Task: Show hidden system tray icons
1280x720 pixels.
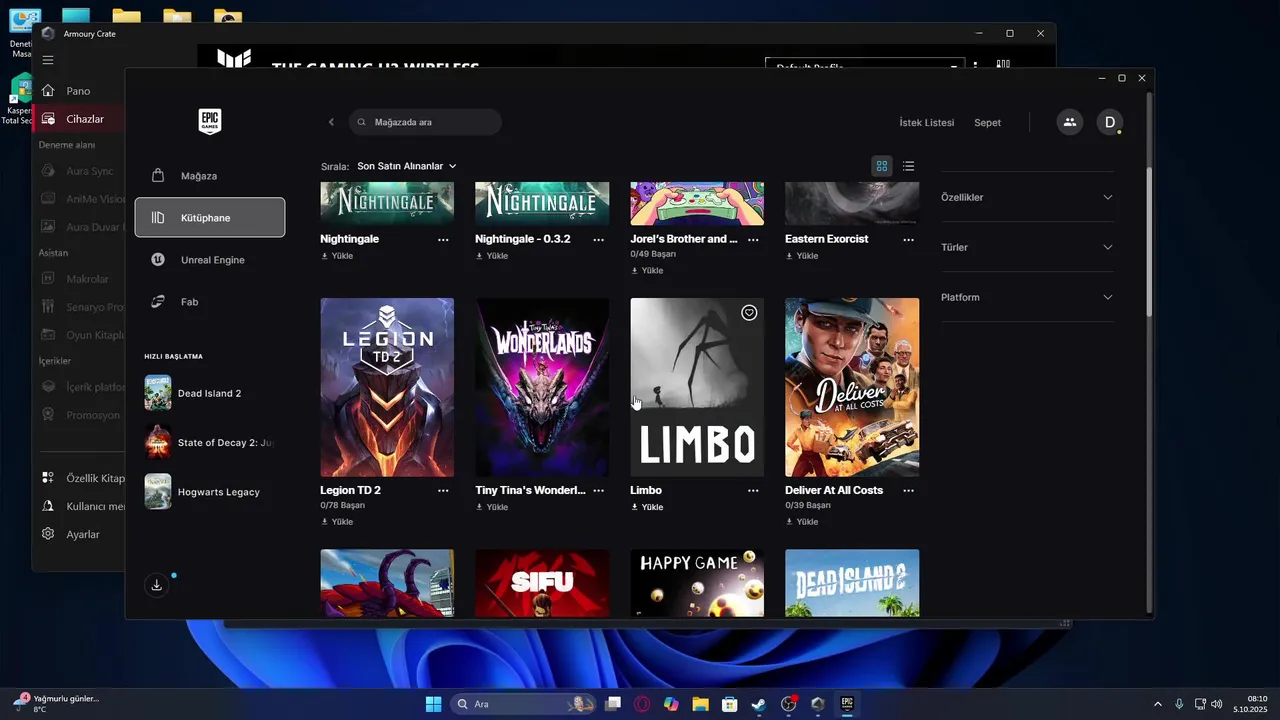Action: [x=1158, y=704]
